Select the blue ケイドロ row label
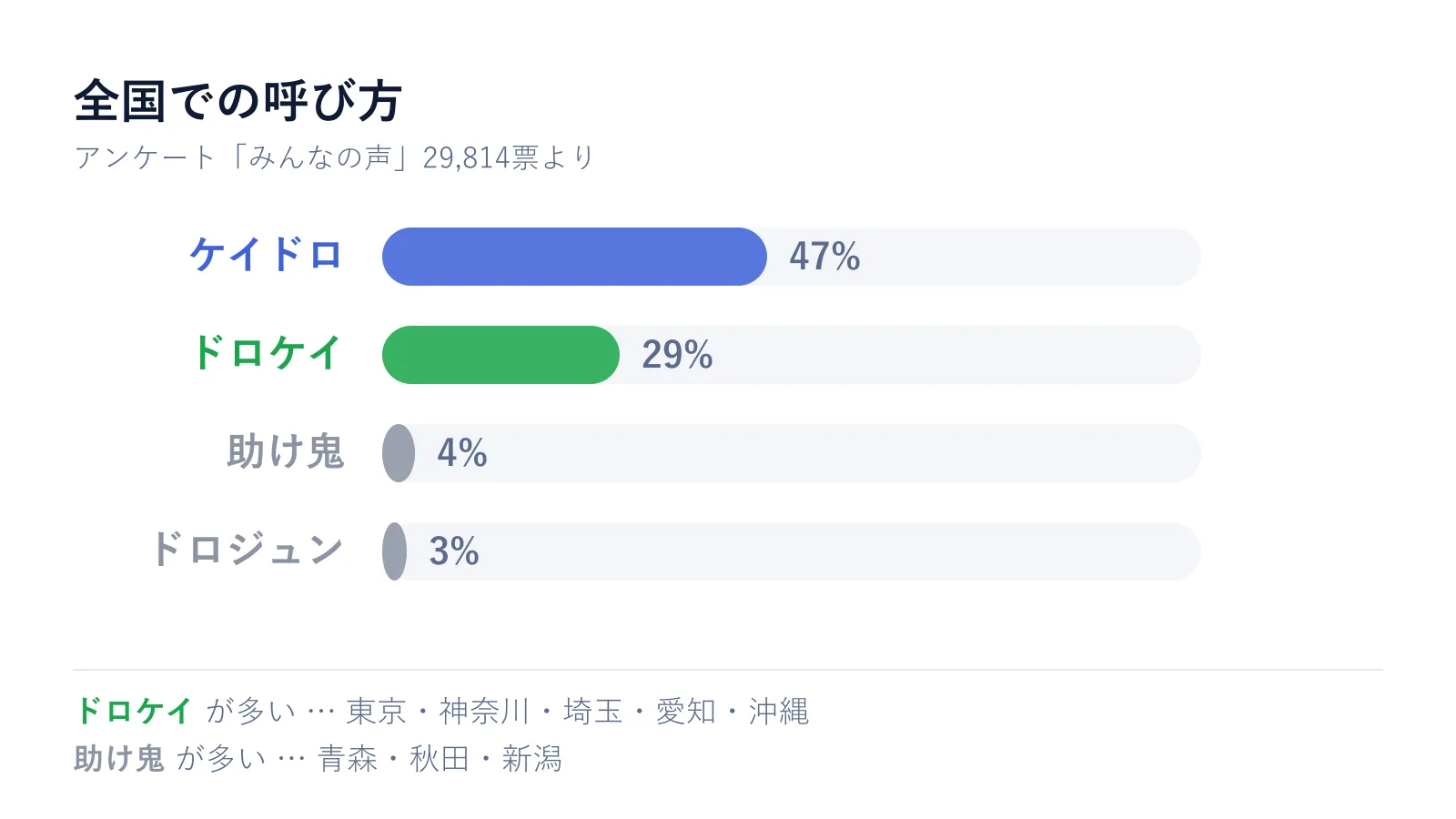Viewport: 1456px width, 819px height. pos(266,255)
